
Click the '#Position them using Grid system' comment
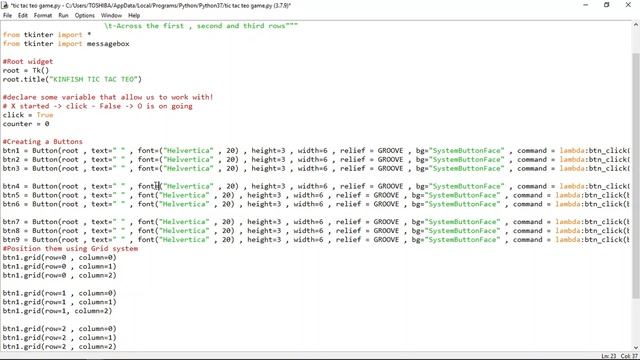[70, 249]
